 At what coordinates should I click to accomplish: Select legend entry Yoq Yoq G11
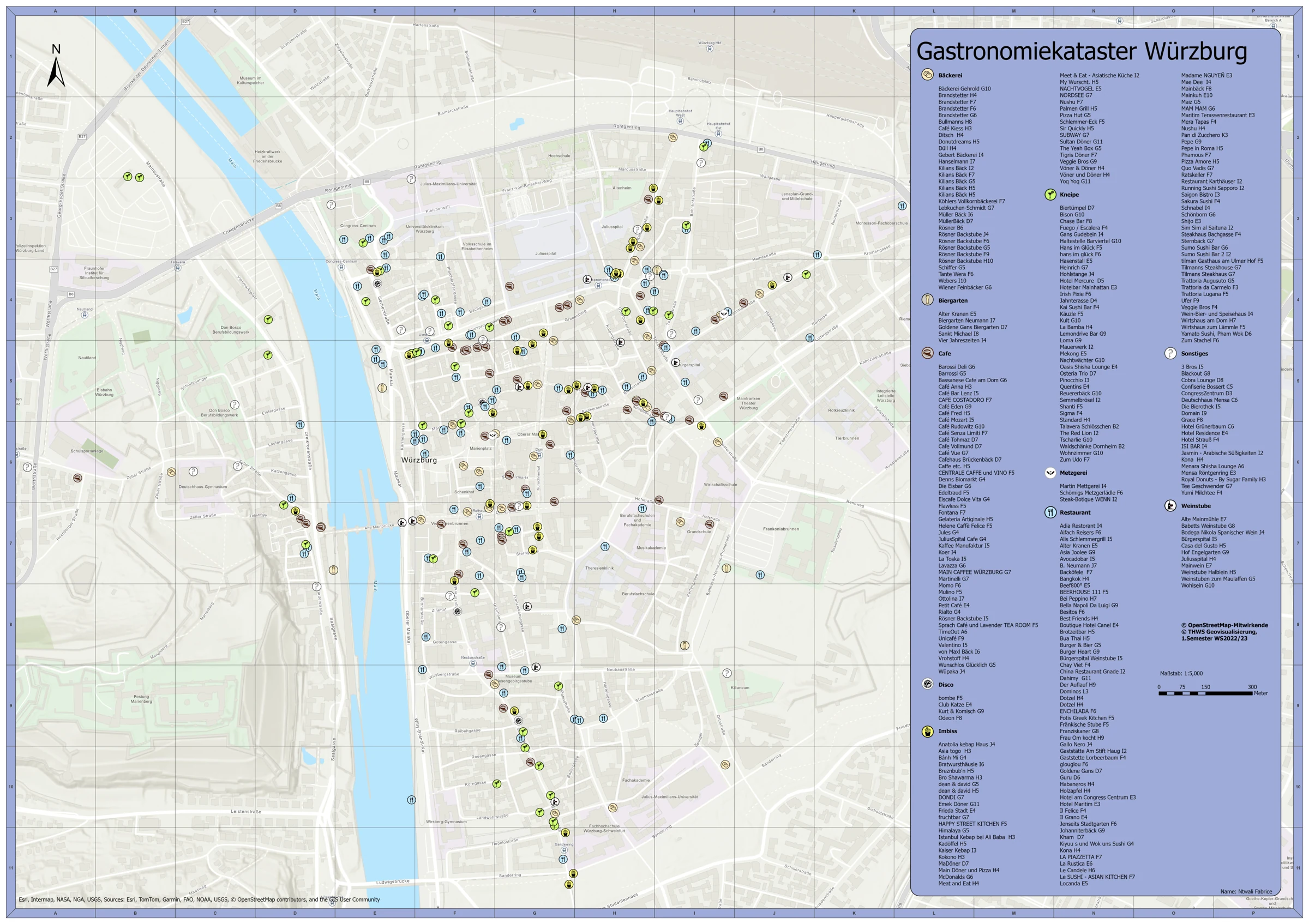tap(1074, 182)
